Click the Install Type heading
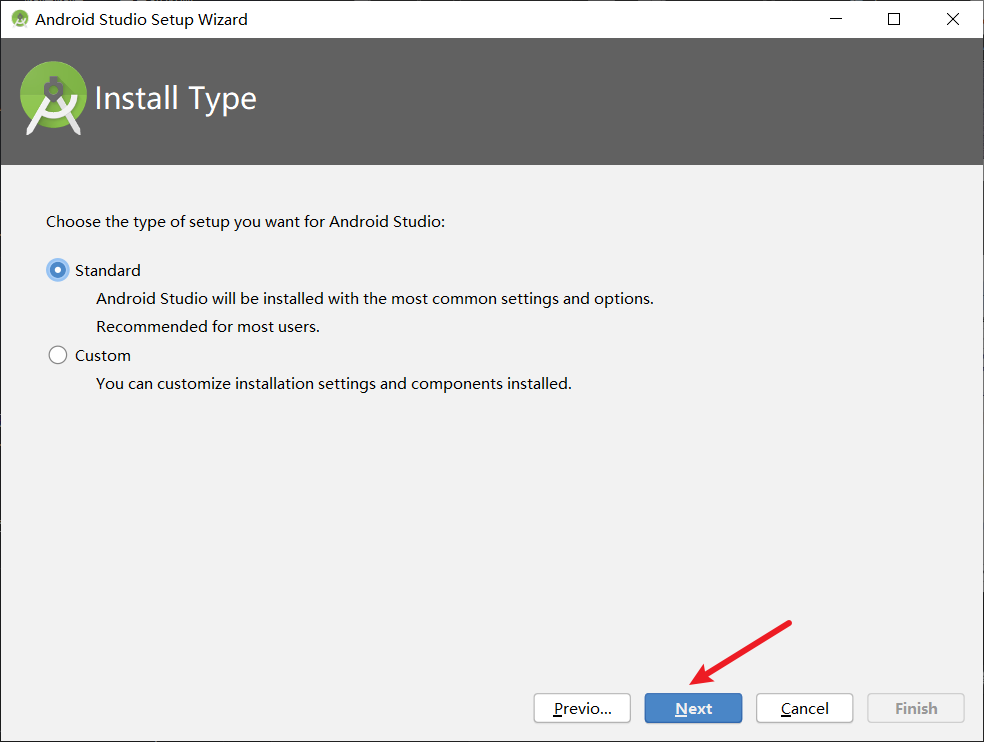 pyautogui.click(x=175, y=99)
